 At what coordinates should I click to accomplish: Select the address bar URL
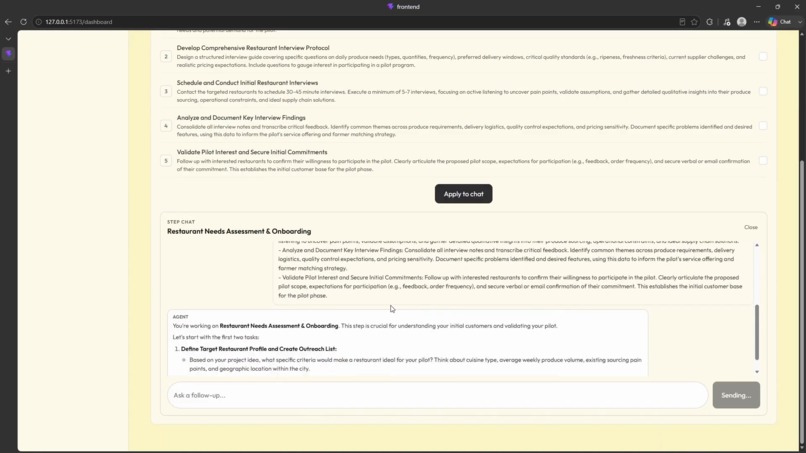[x=79, y=22]
